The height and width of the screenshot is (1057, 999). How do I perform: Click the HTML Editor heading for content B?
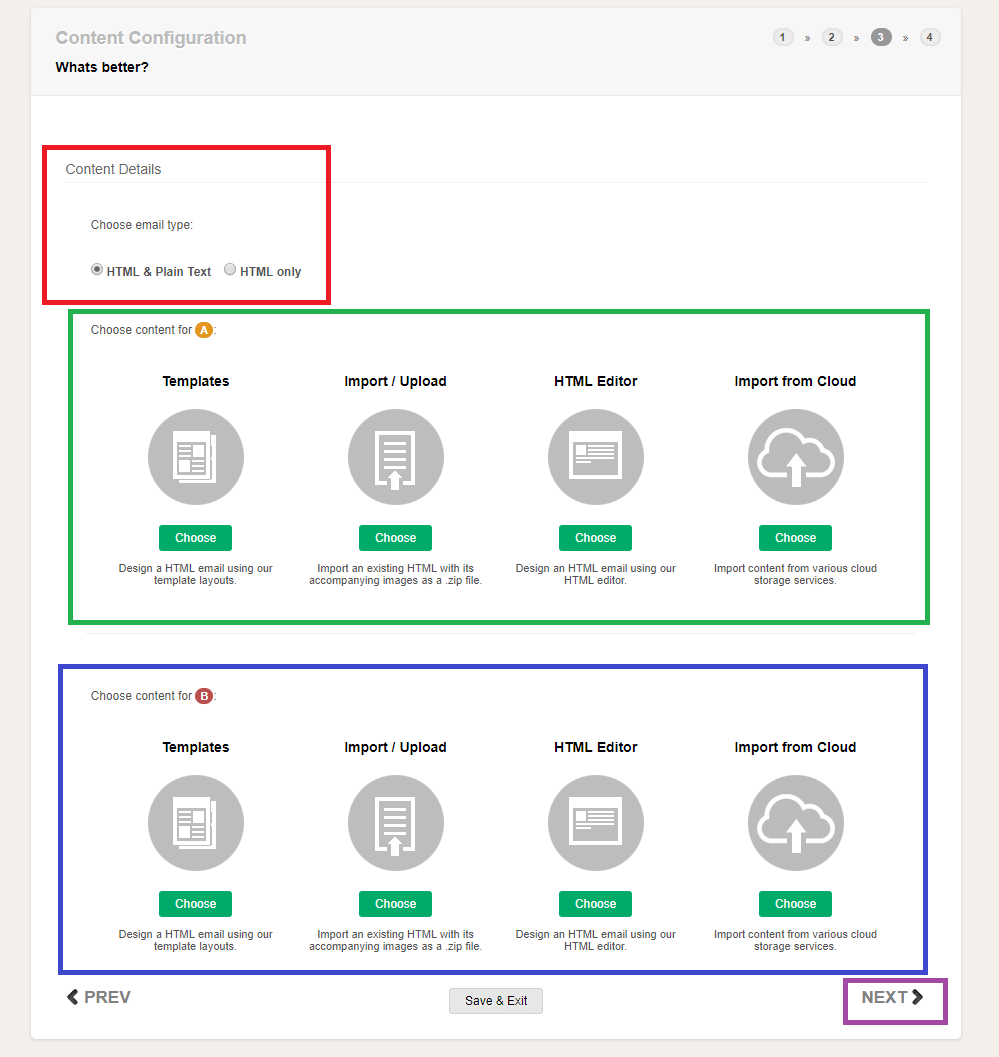click(596, 748)
